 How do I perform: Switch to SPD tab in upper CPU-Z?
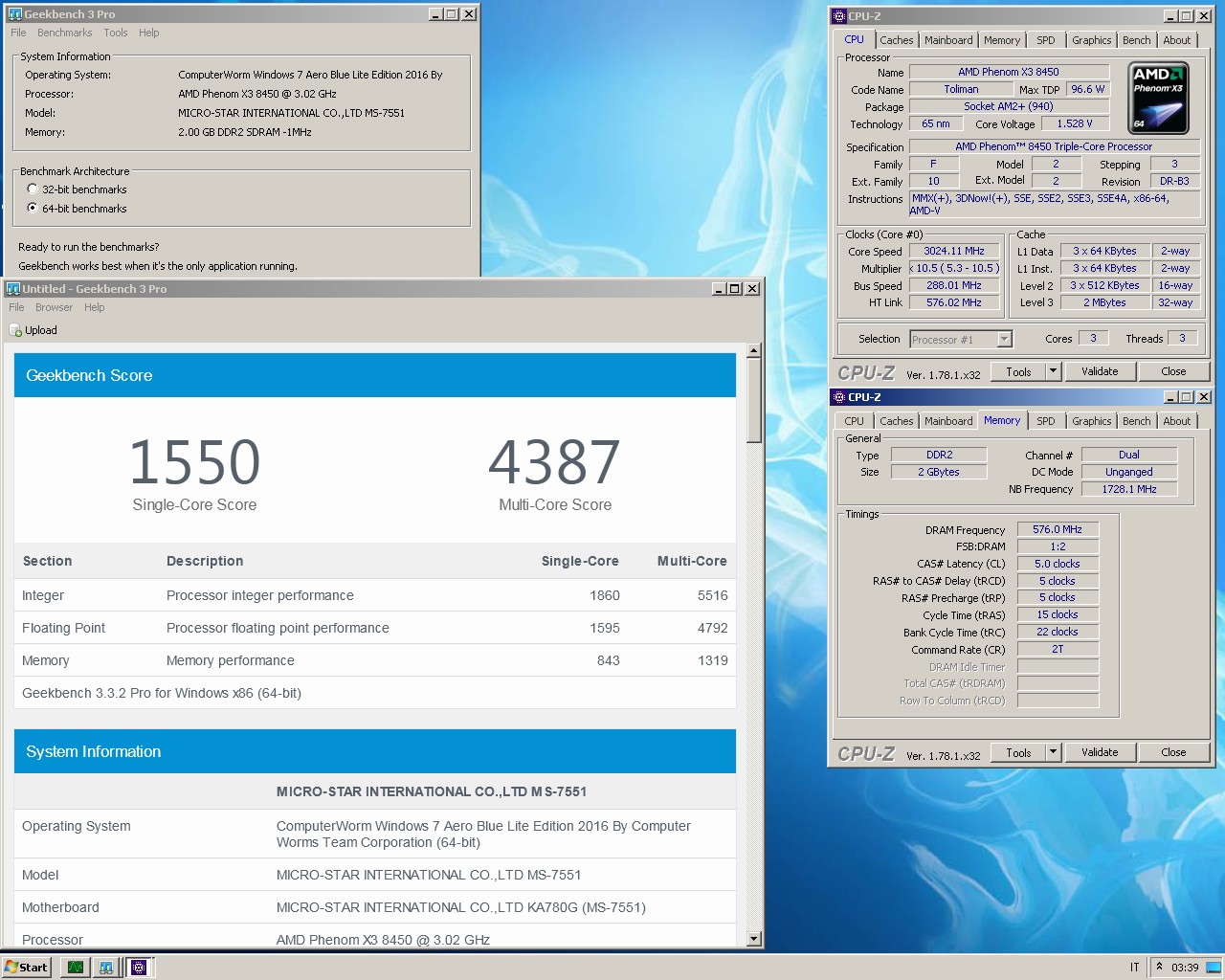[x=1046, y=40]
